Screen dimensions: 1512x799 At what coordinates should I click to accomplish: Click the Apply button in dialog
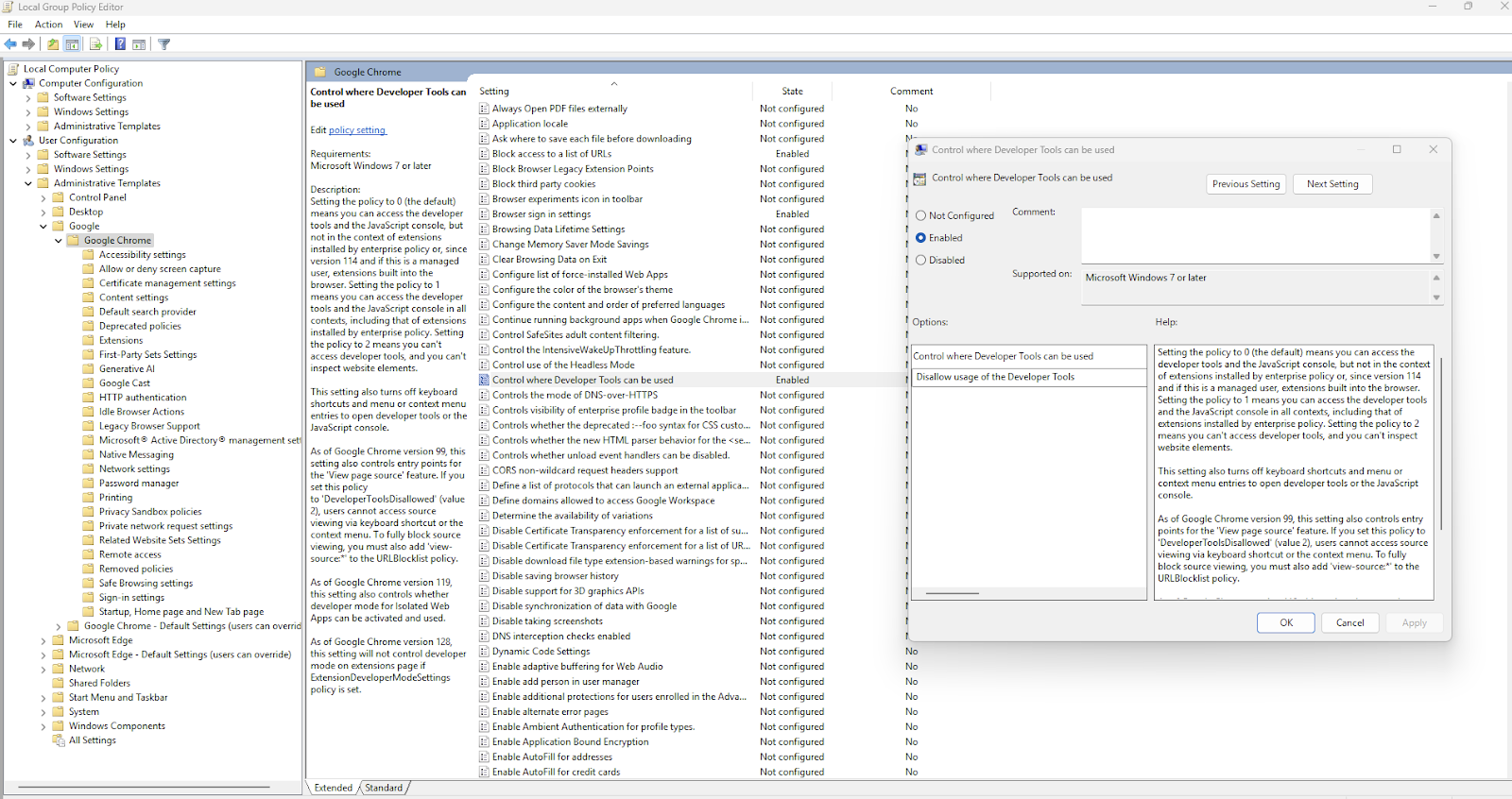(1415, 622)
